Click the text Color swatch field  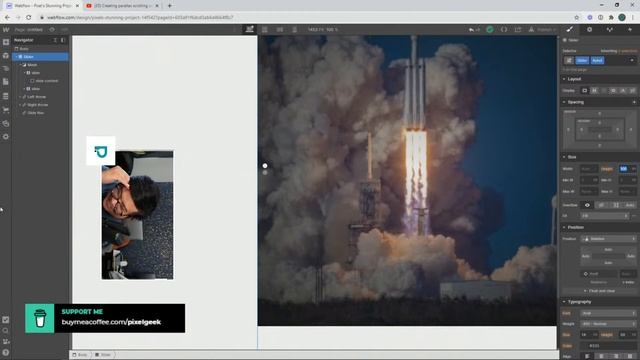coord(609,346)
